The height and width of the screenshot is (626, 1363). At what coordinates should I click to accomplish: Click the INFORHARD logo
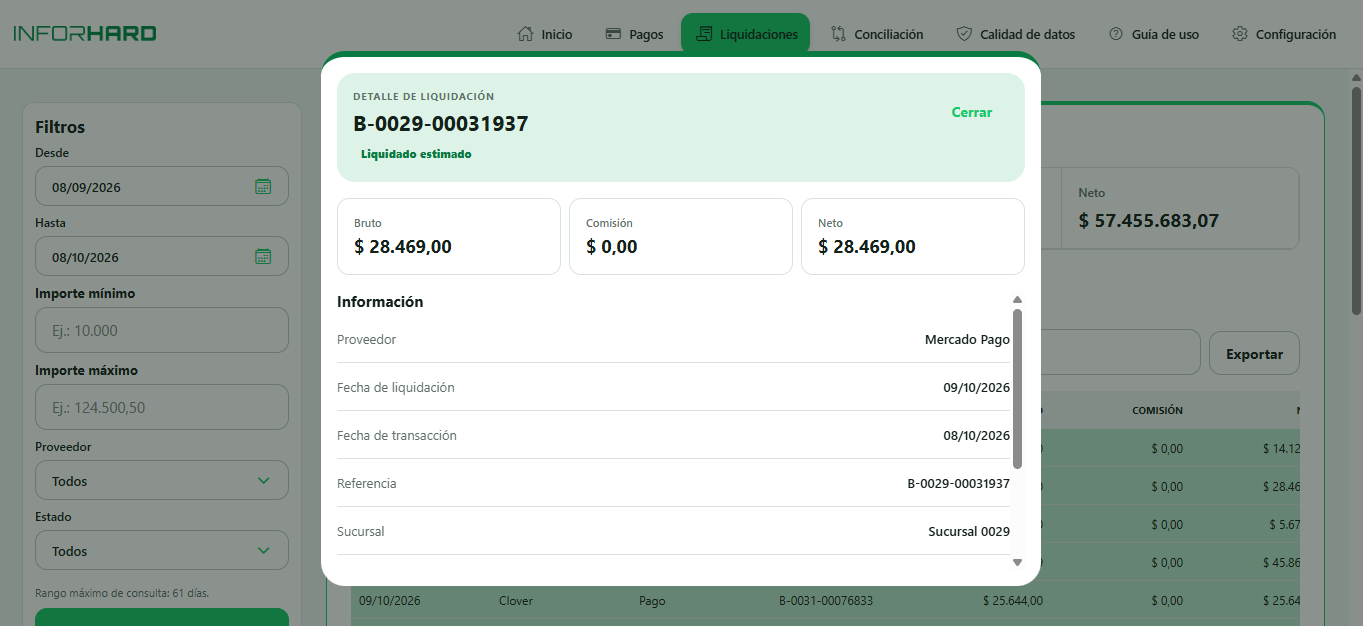tap(85, 33)
